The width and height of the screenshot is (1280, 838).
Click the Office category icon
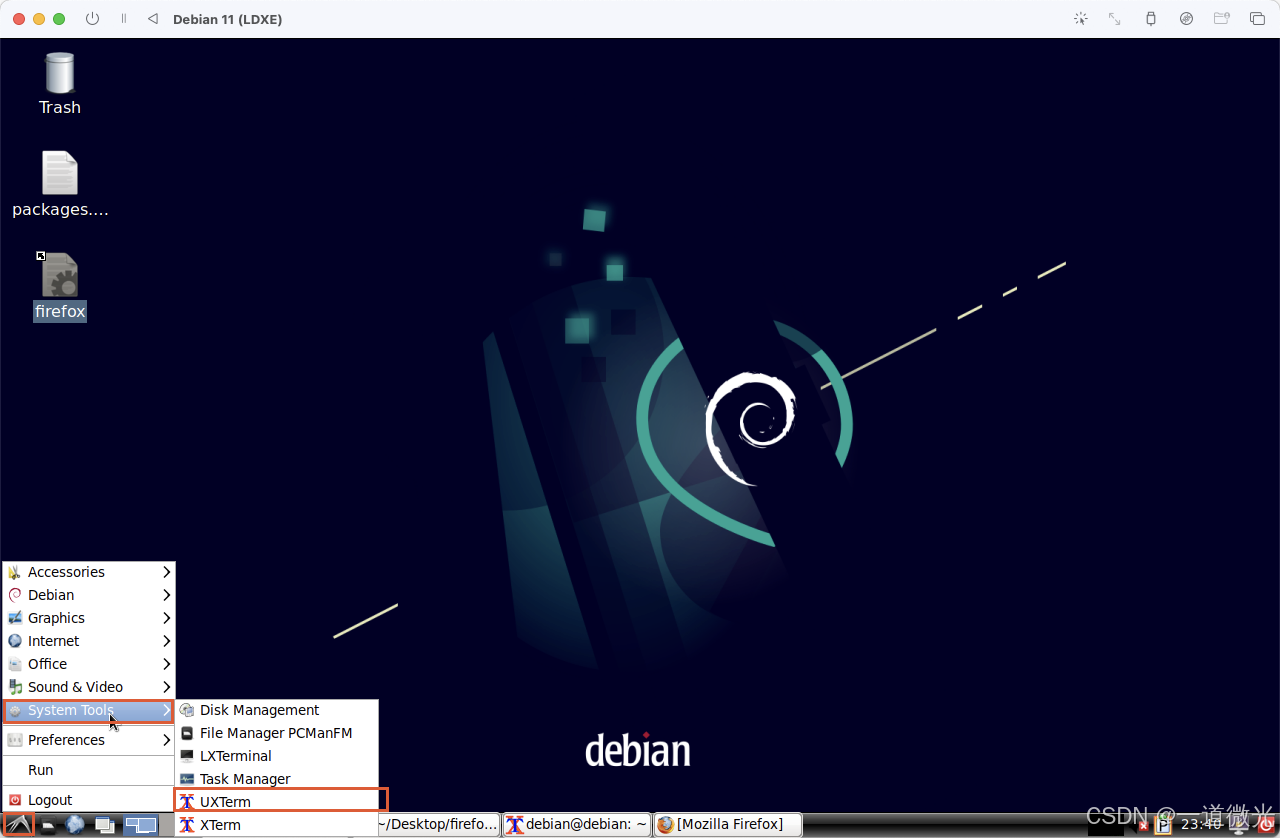coord(15,664)
